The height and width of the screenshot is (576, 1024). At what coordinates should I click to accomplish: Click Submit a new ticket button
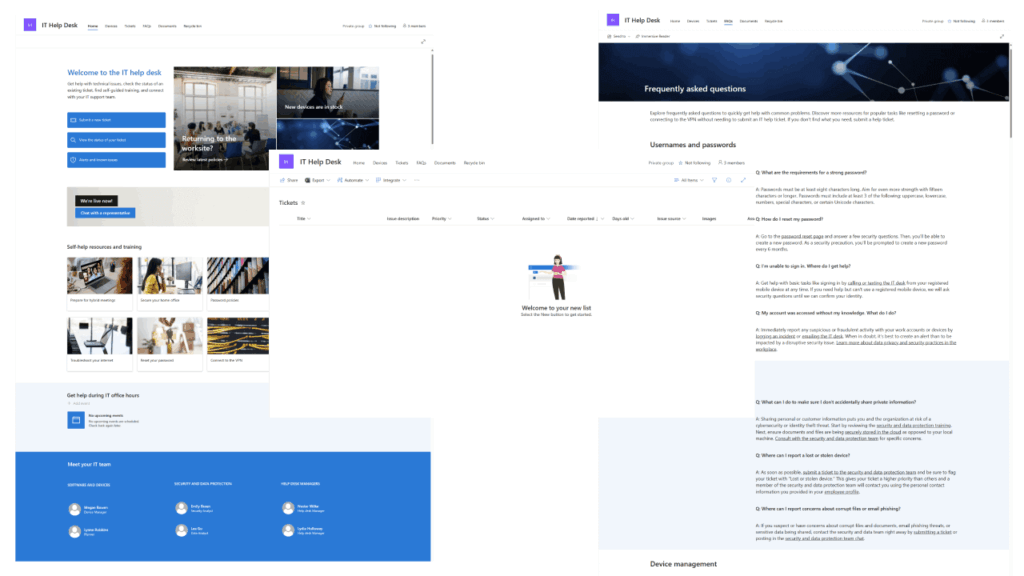[116, 120]
